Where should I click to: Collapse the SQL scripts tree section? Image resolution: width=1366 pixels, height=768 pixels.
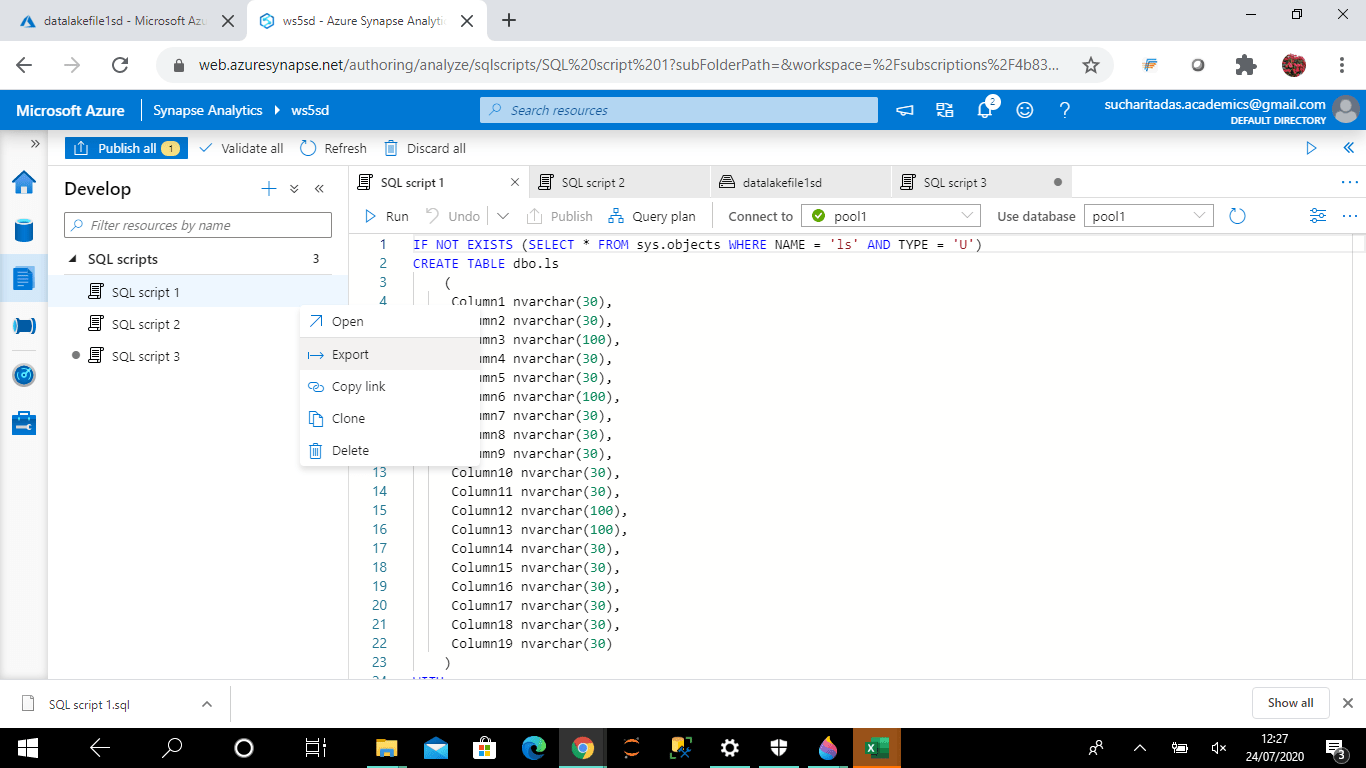coord(73,259)
